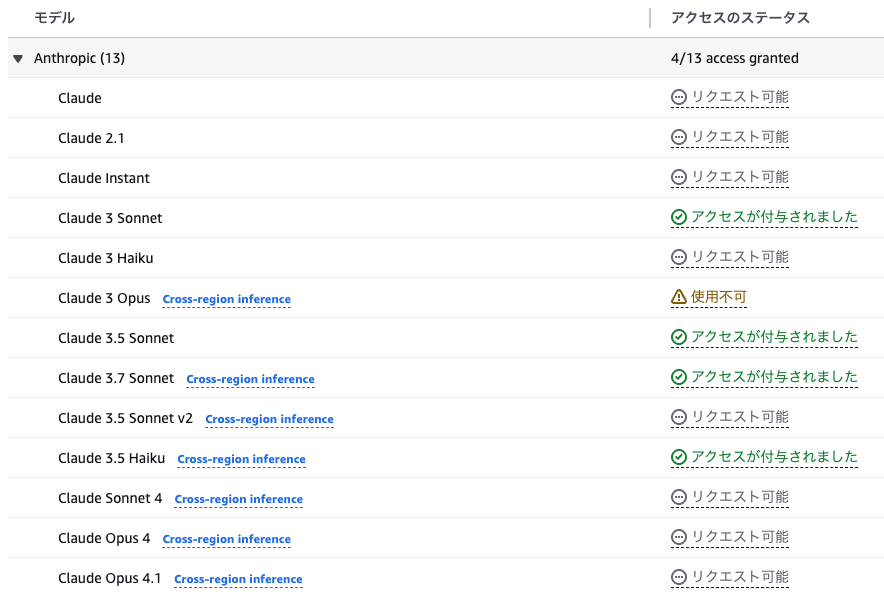Screen dimensions: 884x598
Task: Select the Claude 3.5 Sonnet v2 model name
Action: [125, 419]
